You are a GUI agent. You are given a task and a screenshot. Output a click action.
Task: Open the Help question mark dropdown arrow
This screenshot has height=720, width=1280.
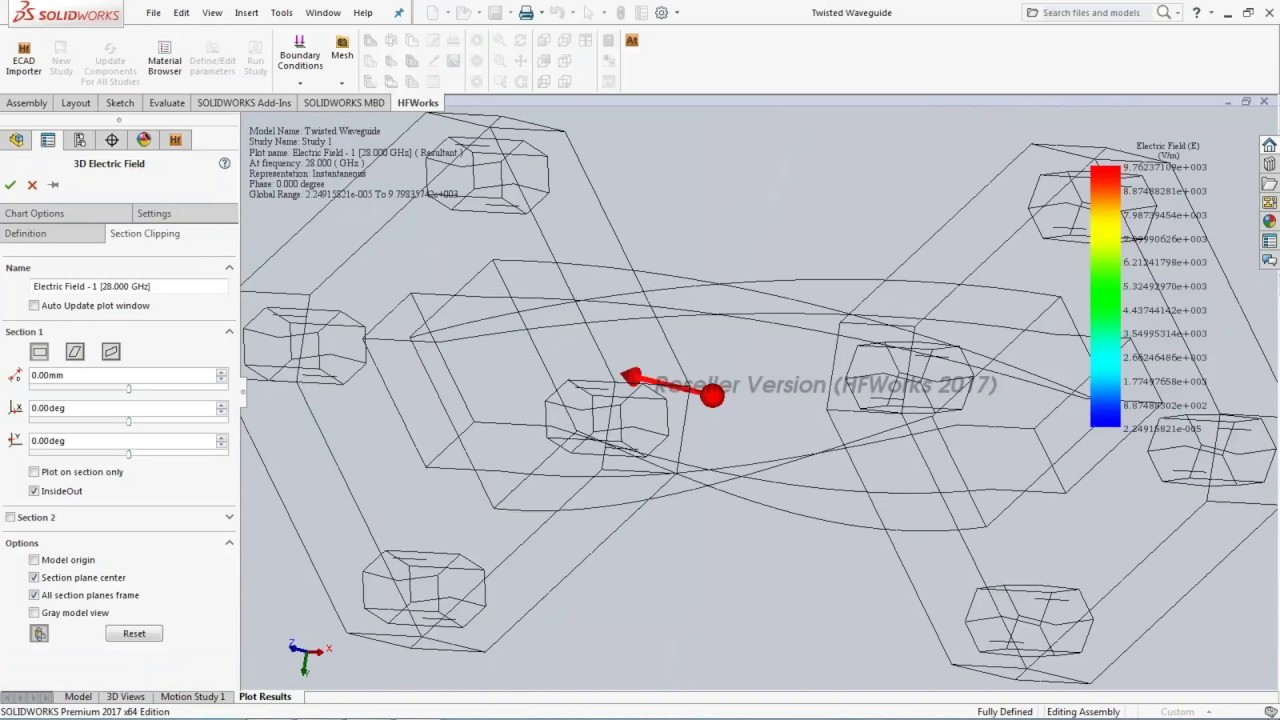1211,13
